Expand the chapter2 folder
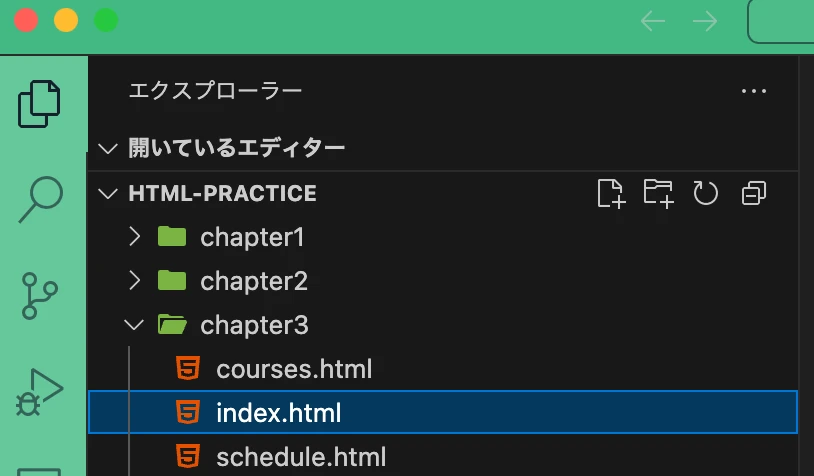Image resolution: width=814 pixels, height=476 pixels. (253, 282)
